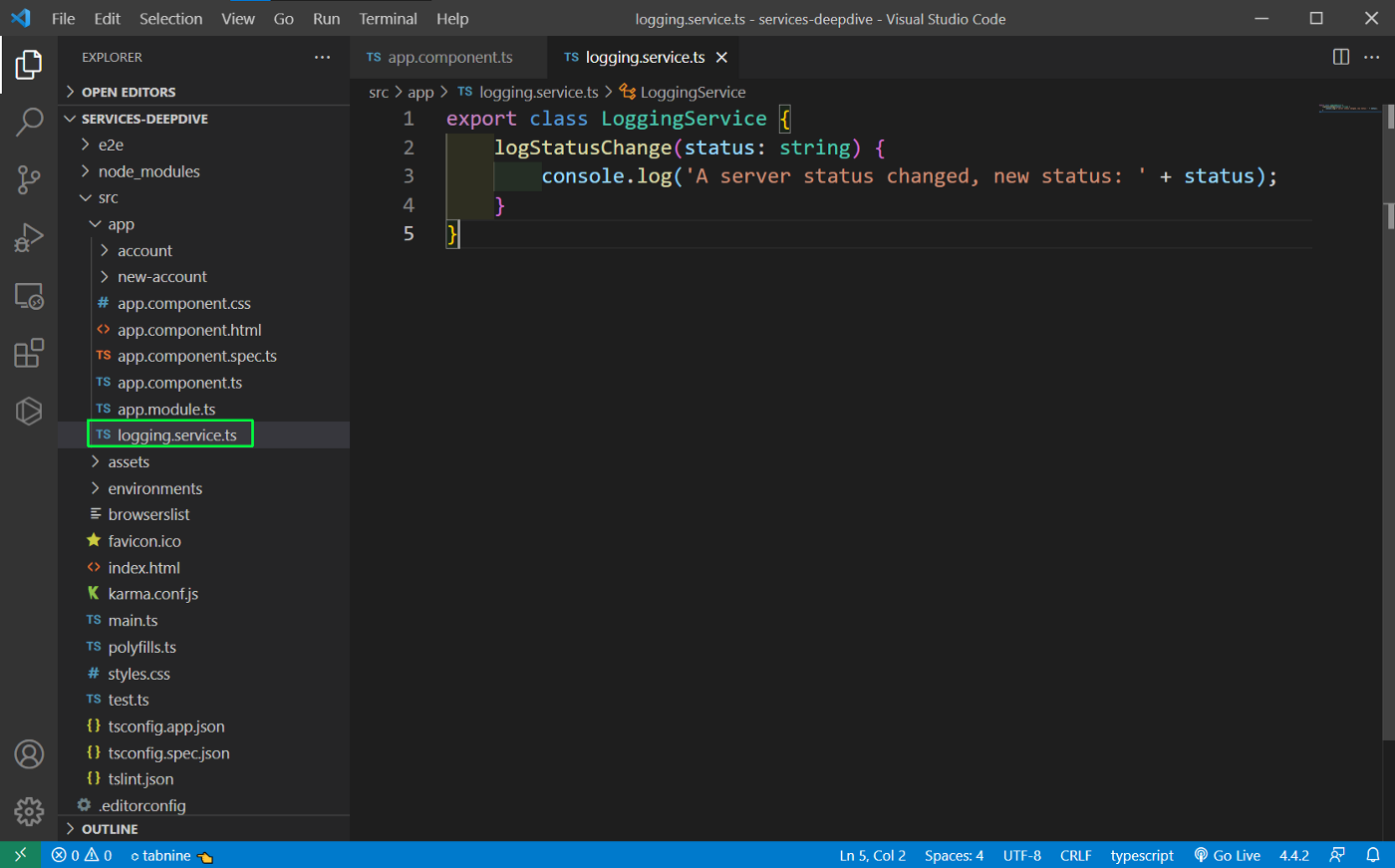This screenshot has width=1395, height=868.
Task: Switch to app.component.ts editor tab
Action: [448, 57]
